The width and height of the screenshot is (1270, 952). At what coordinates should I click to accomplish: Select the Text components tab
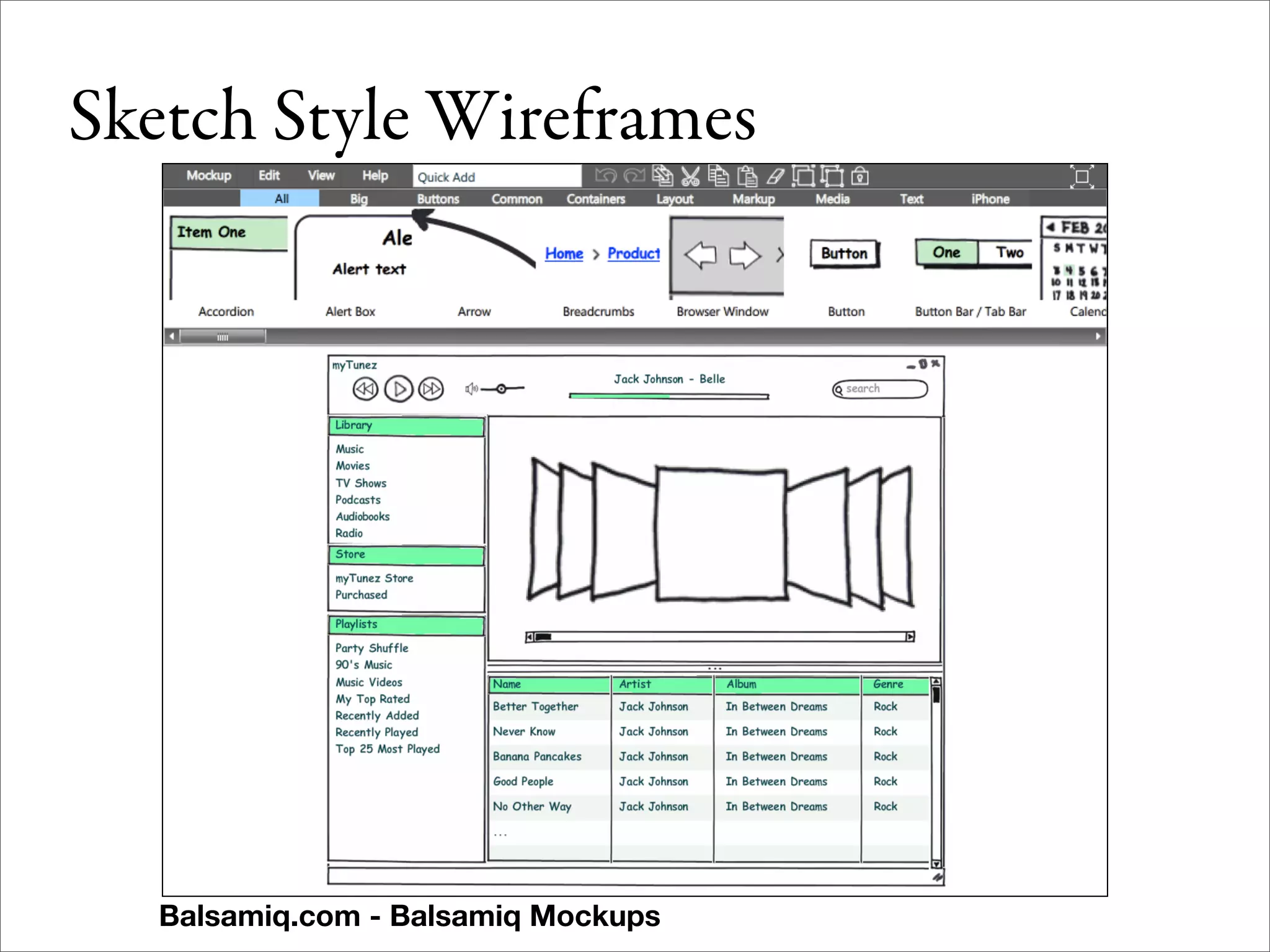click(x=912, y=198)
